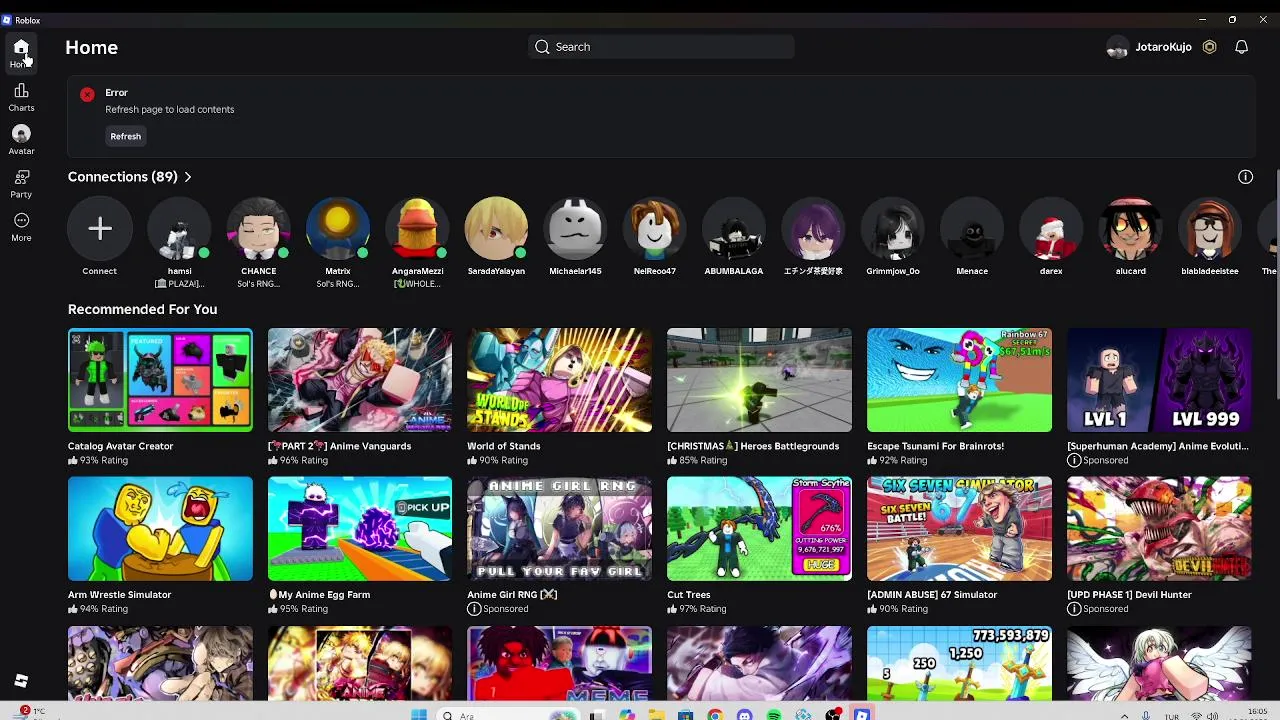
Task: Open Cut Trees game thumbnail
Action: (759, 529)
